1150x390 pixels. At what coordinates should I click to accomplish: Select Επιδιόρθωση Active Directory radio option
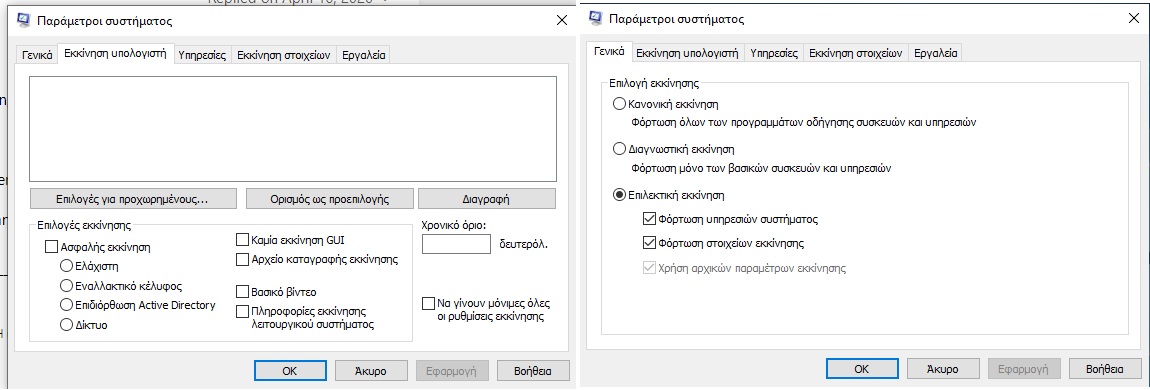point(67,305)
